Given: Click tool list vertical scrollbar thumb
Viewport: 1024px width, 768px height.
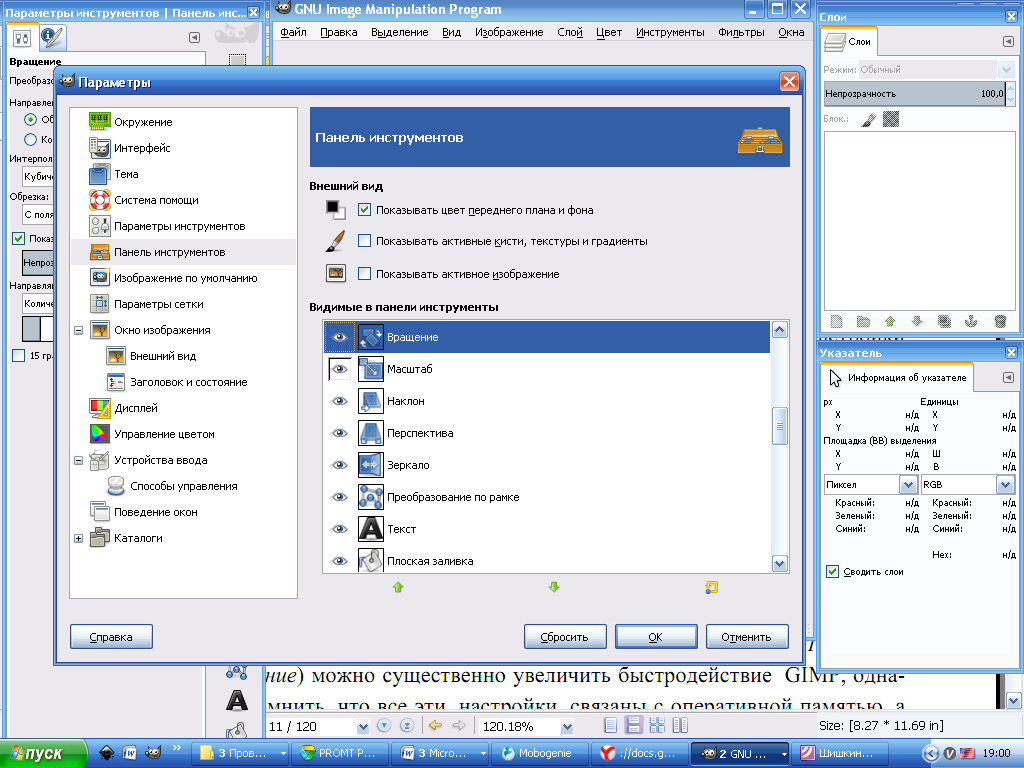Looking at the screenshot, I should [x=779, y=426].
